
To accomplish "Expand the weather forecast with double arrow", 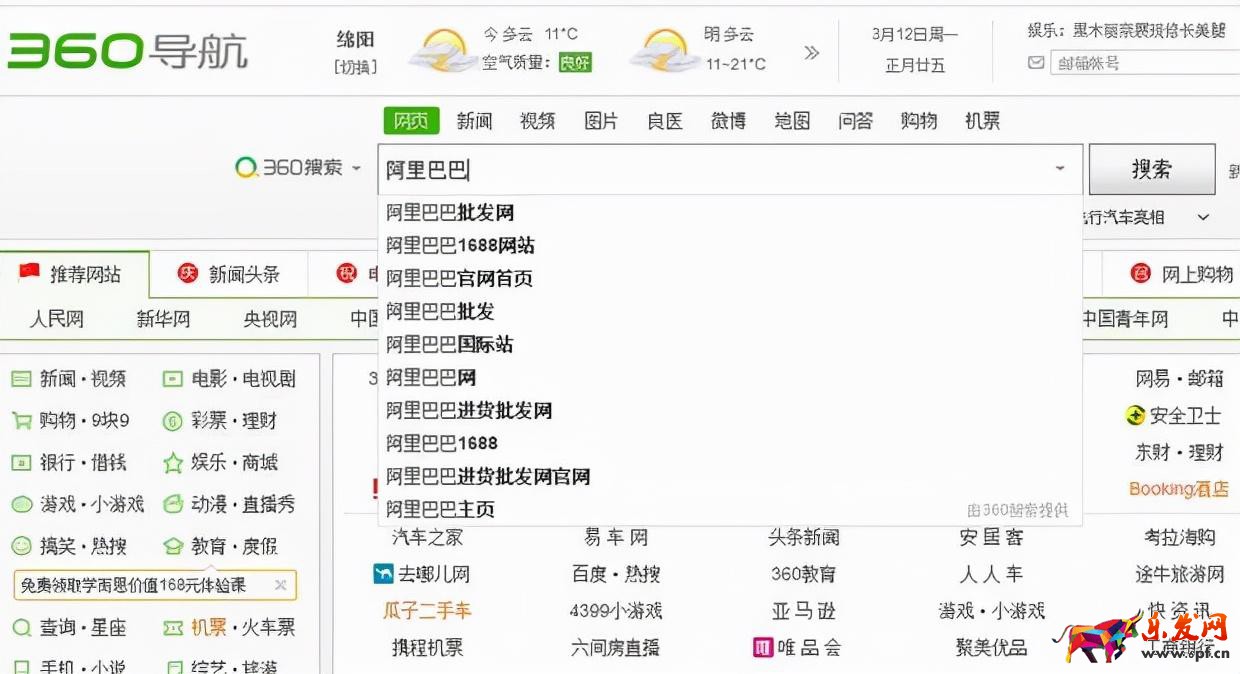I will coord(812,52).
